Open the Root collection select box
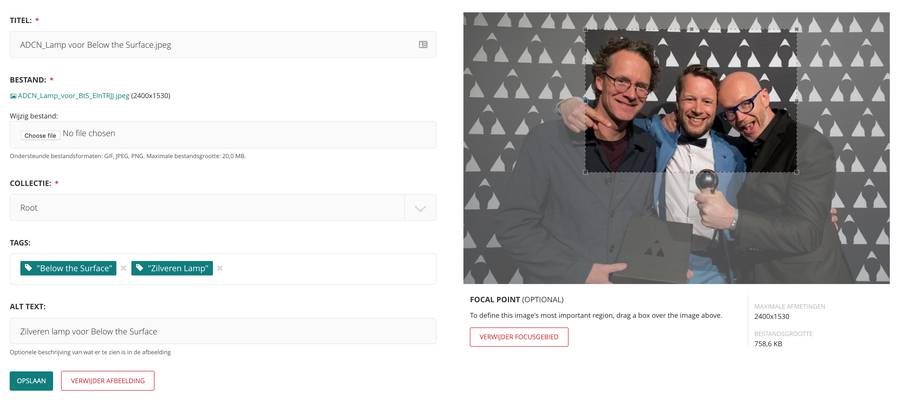The width and height of the screenshot is (900, 403). point(223,208)
